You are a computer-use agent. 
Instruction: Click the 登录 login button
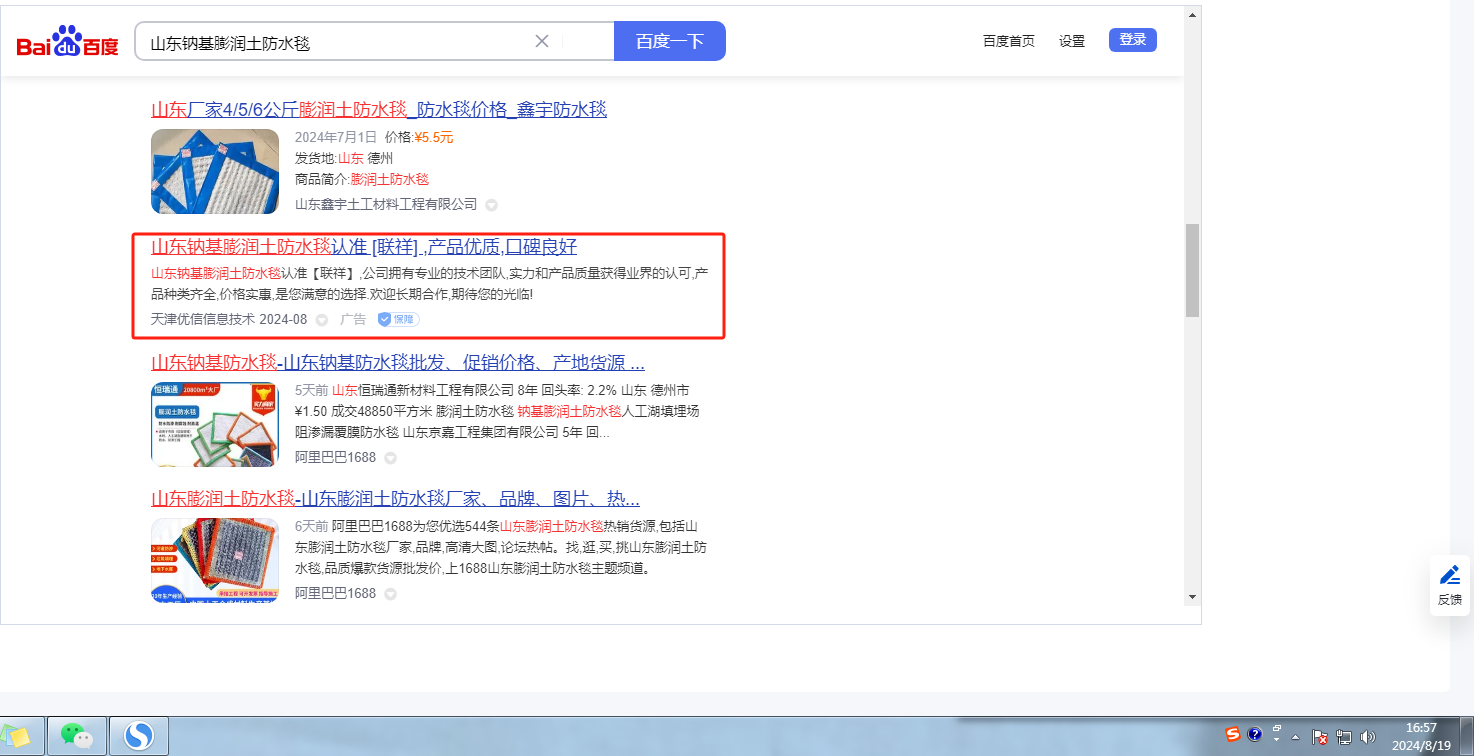coord(1132,40)
